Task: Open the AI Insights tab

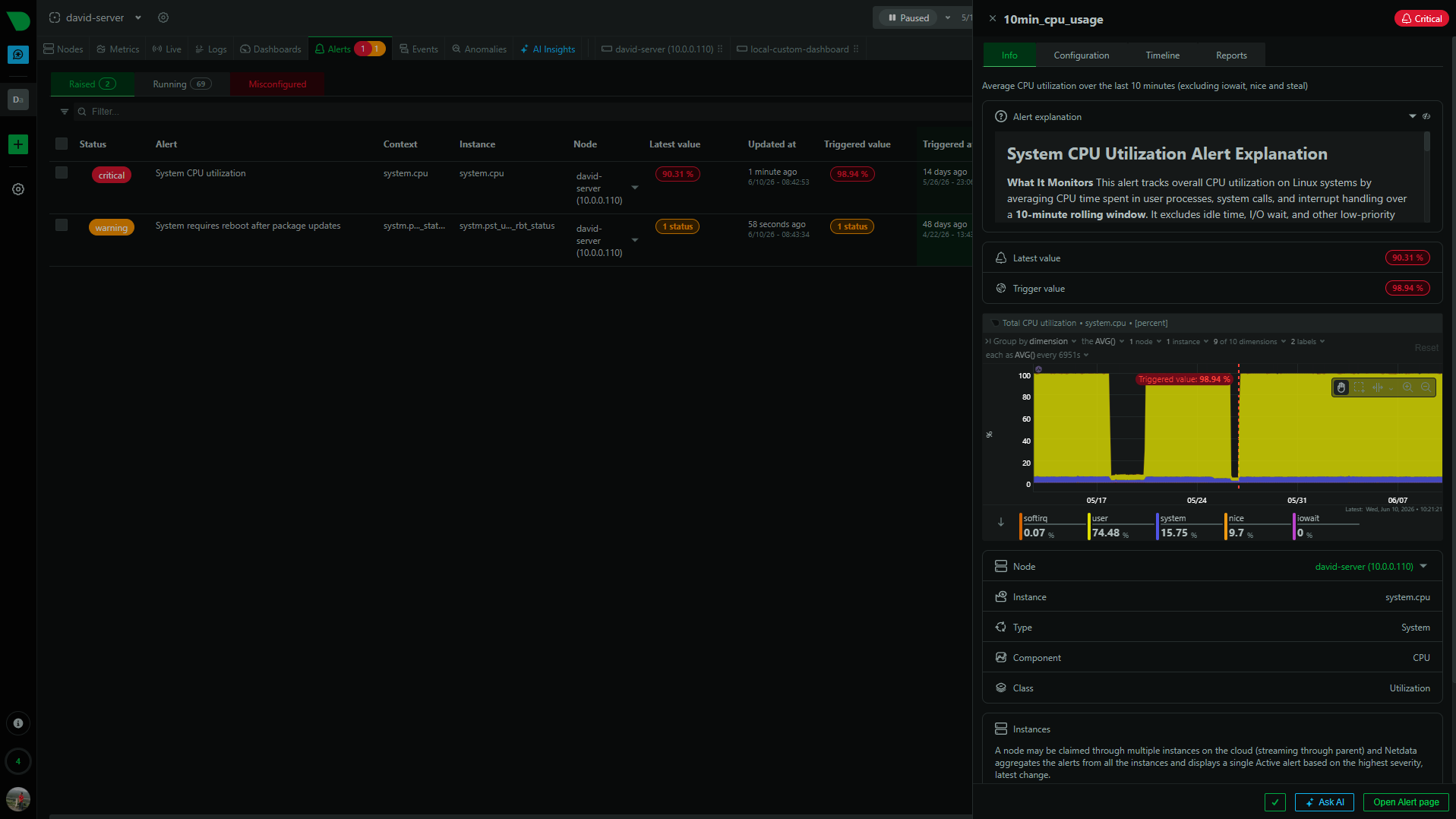Action: tap(548, 49)
